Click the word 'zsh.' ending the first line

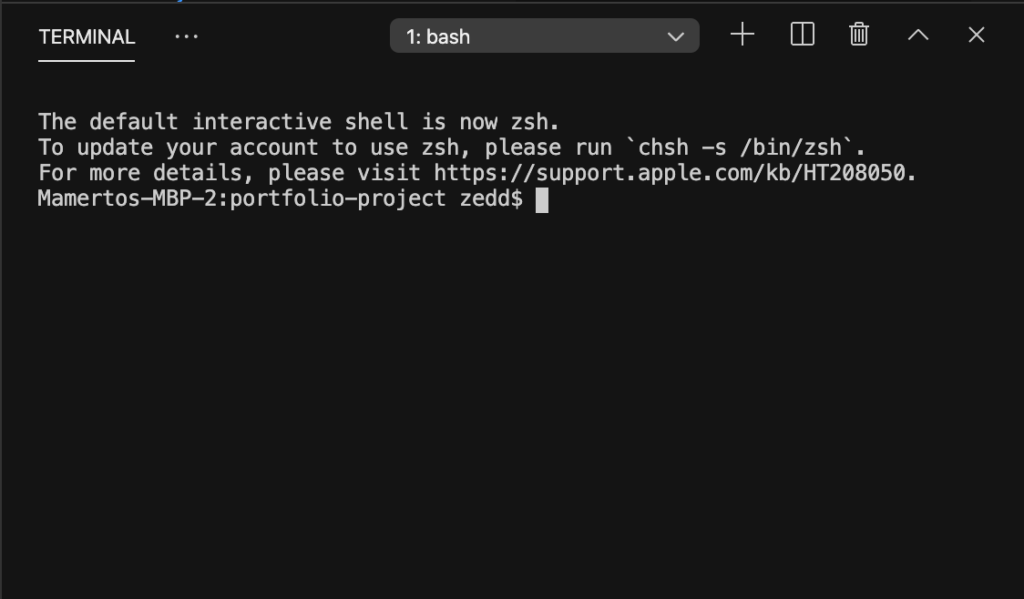tap(535, 122)
